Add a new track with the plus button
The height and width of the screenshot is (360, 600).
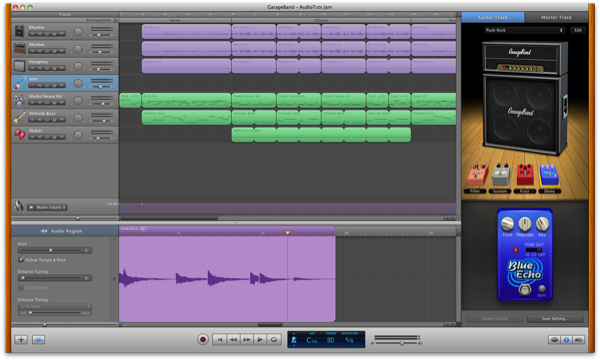pos(21,339)
